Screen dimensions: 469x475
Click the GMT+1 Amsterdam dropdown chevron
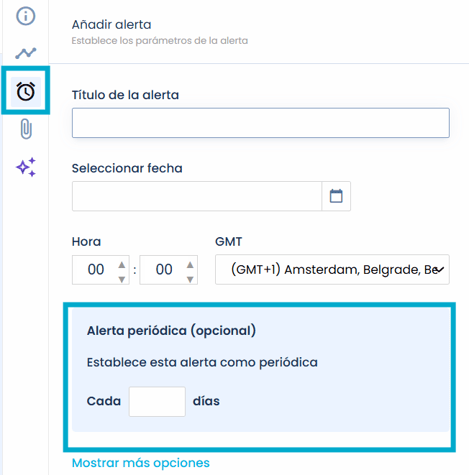[x=440, y=270]
